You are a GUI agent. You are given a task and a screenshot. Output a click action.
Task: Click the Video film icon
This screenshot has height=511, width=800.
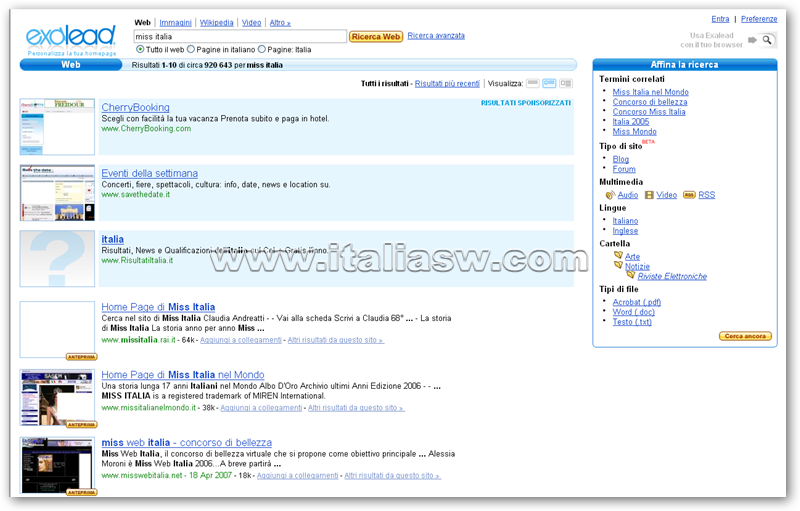(649, 195)
